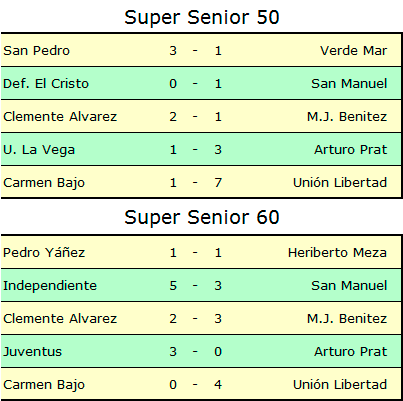Click Unión Libertad's score of 7
This screenshot has width=403, height=401.
[218, 183]
